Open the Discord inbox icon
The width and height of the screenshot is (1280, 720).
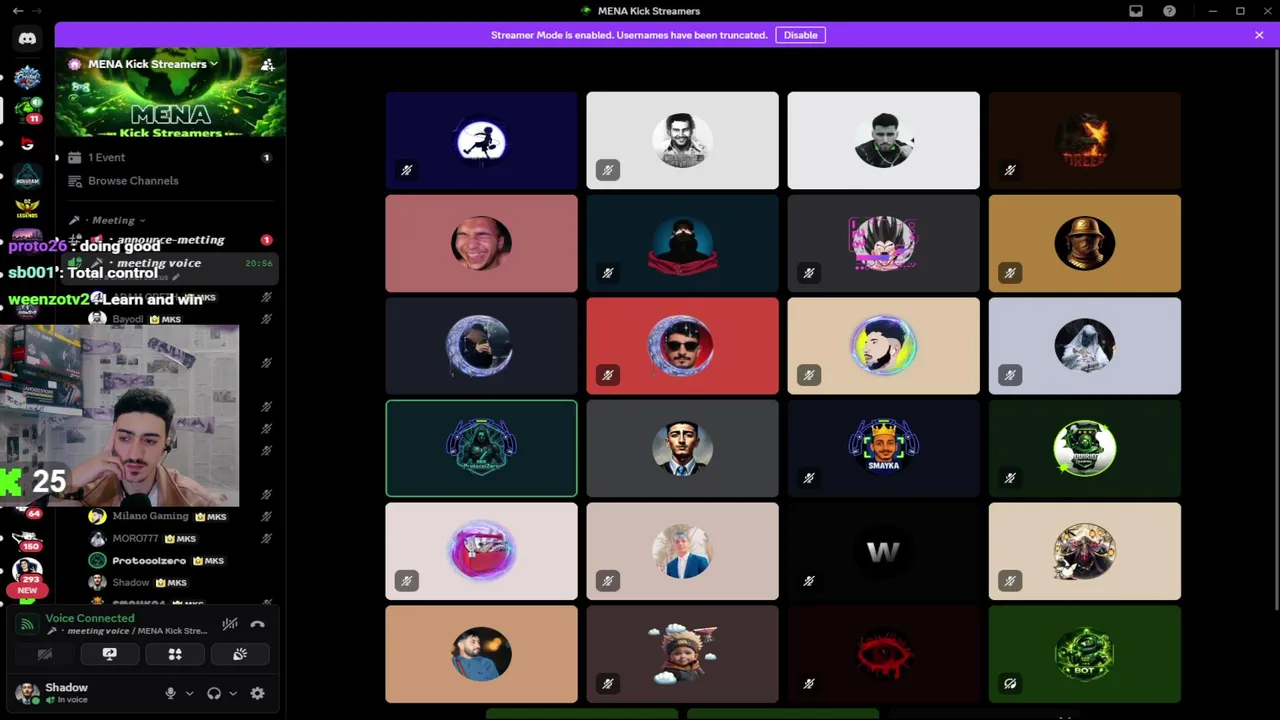coord(1136,11)
